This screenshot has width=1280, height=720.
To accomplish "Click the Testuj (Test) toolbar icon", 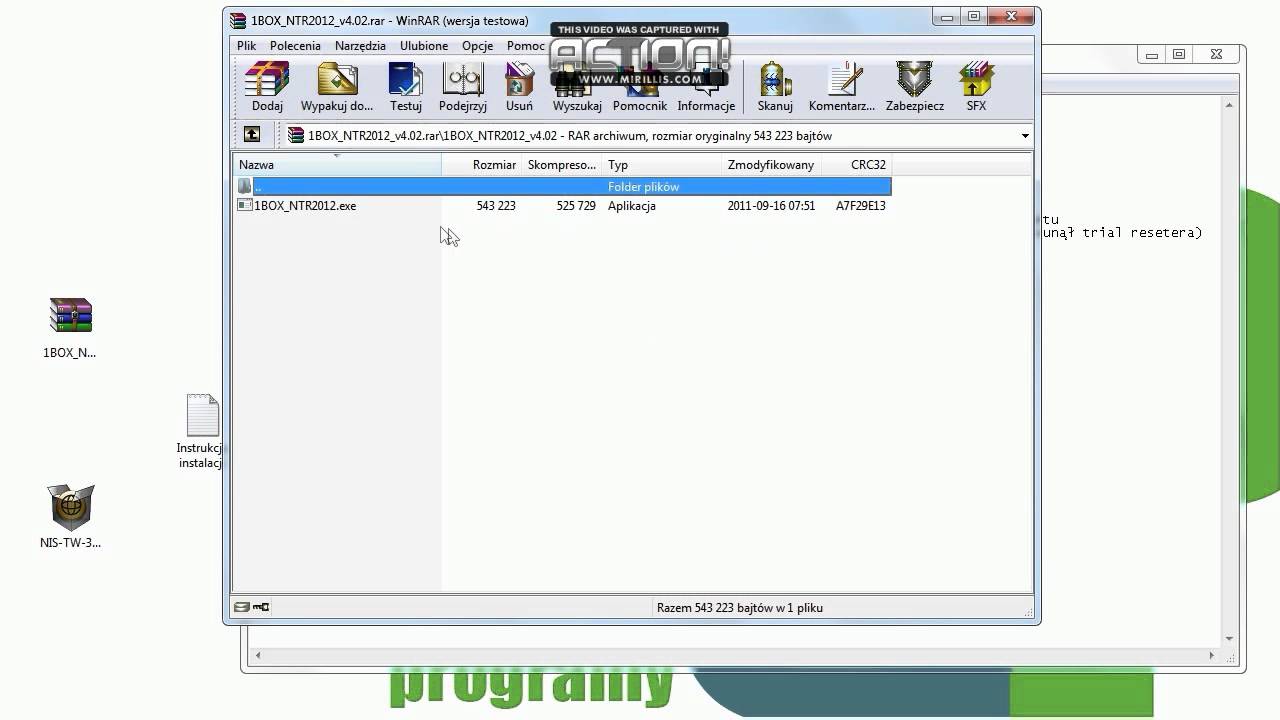I will coord(406,87).
